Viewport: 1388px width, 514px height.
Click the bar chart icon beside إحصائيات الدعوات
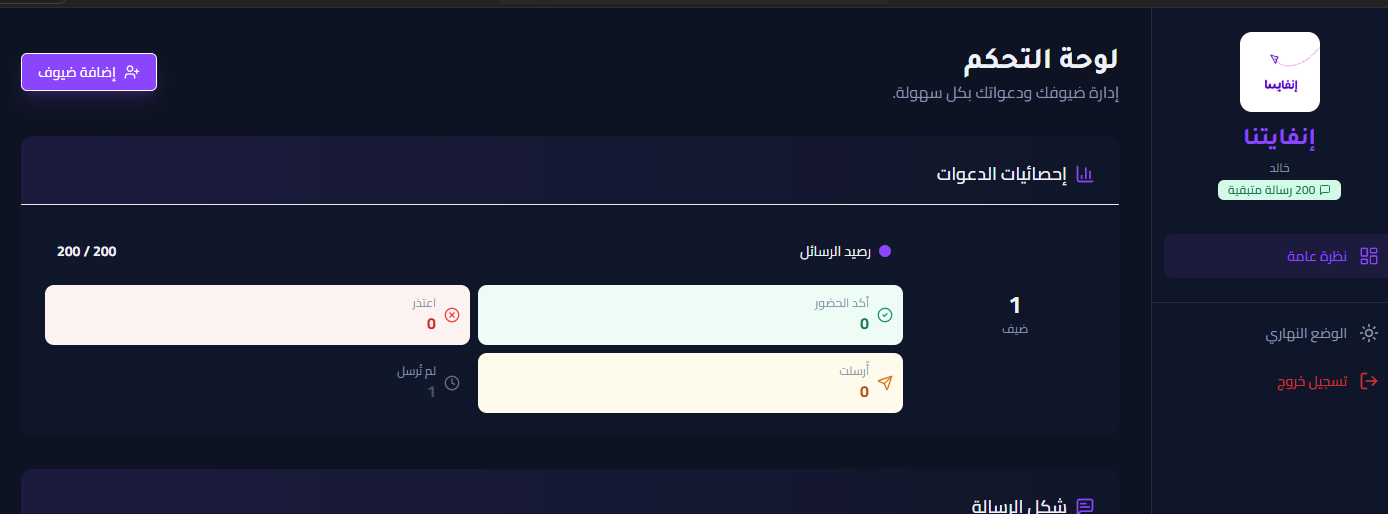point(1085,175)
